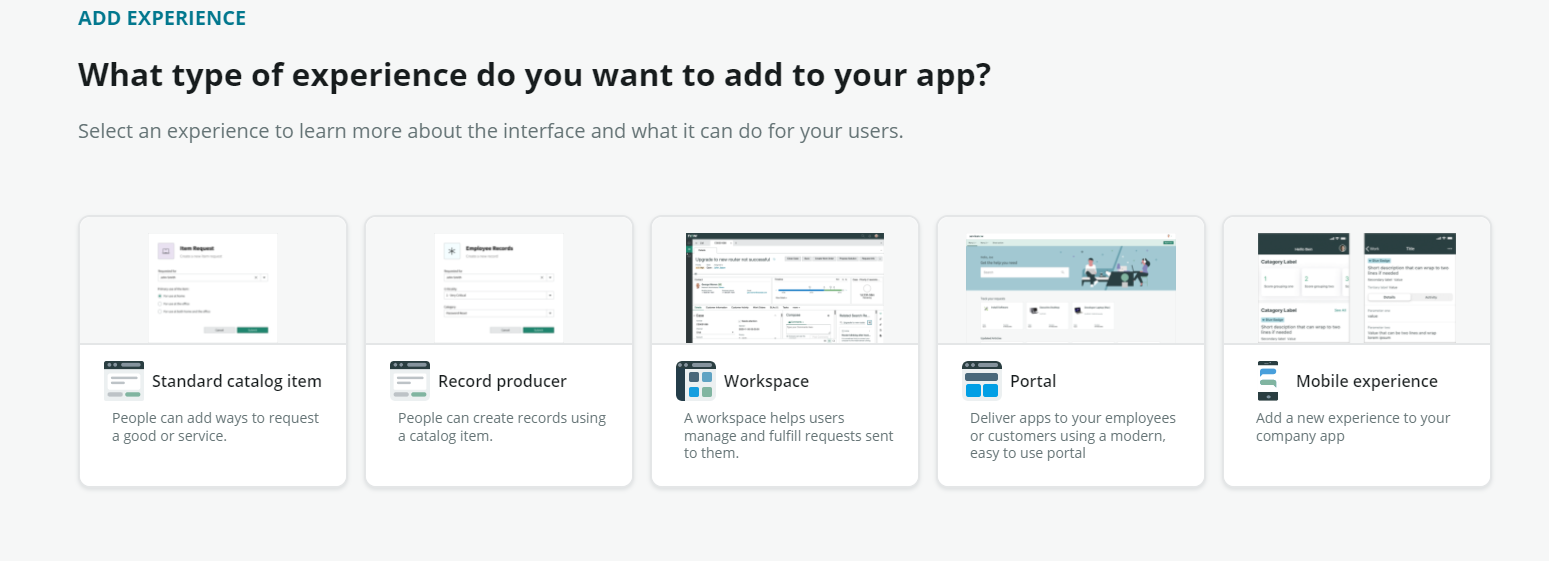
Task: Open the Item Request preview thumbnail
Action: click(x=213, y=288)
